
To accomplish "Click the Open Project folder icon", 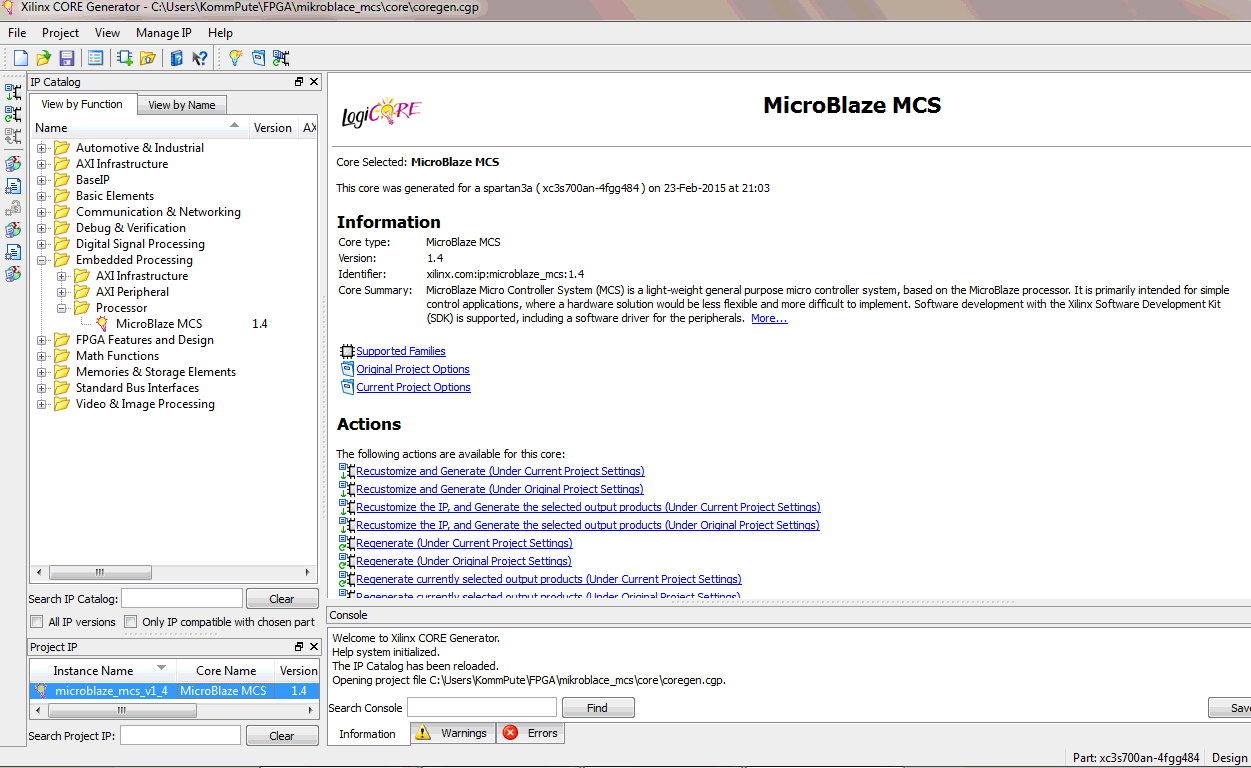I will click(43, 58).
